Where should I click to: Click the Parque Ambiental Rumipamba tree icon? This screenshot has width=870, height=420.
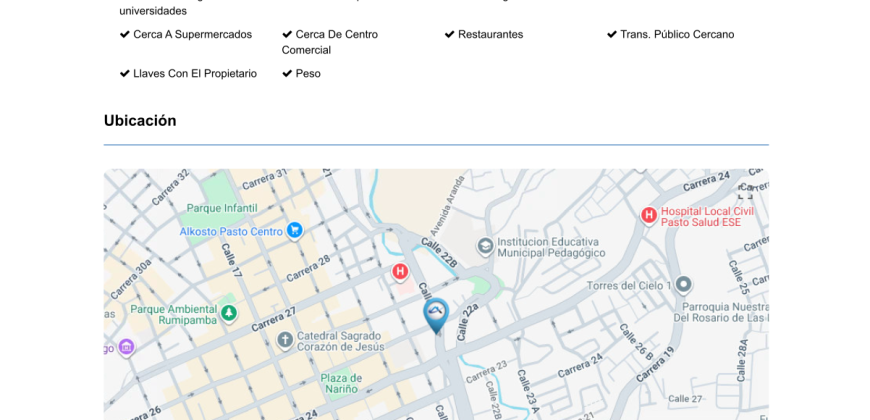click(228, 313)
